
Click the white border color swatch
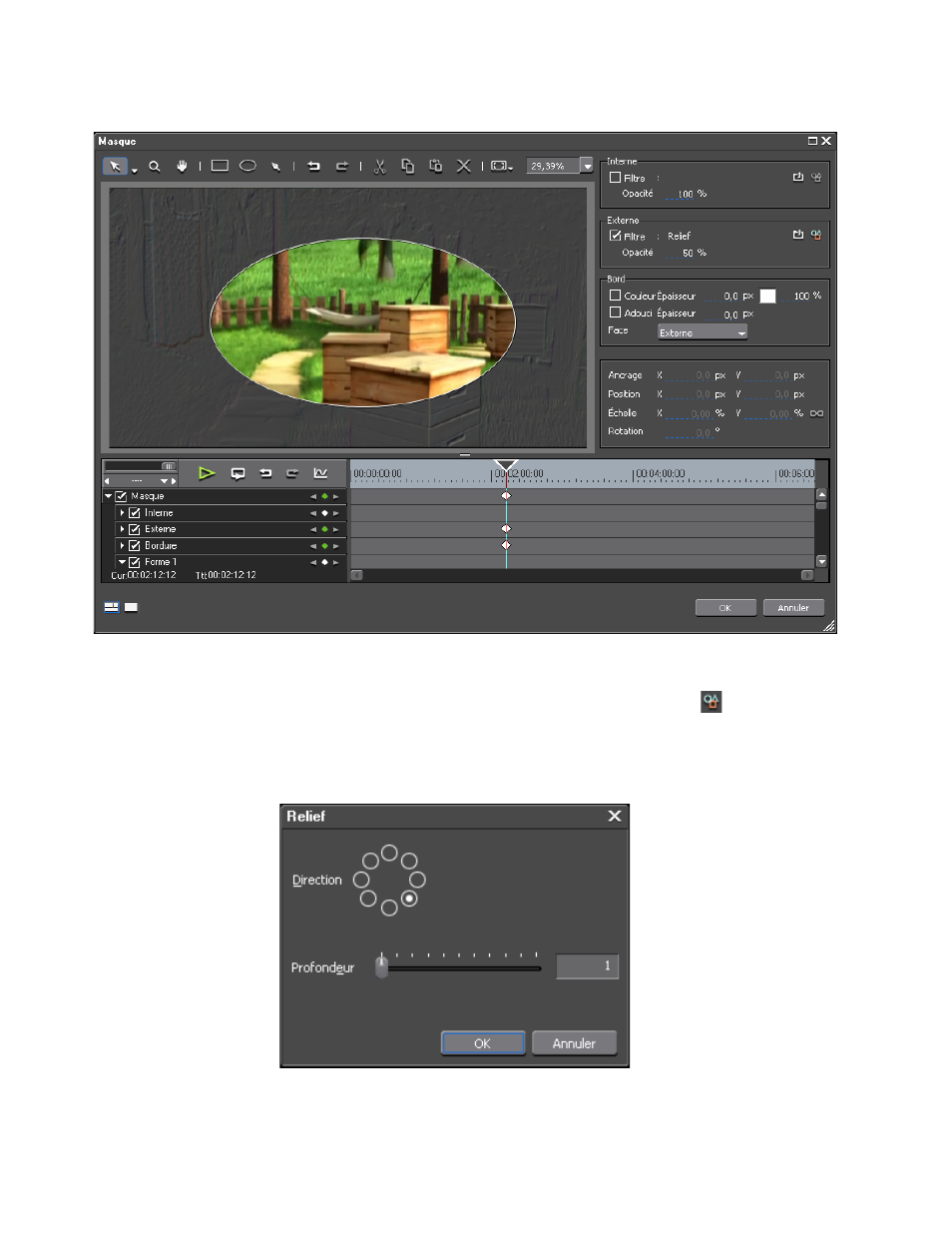(767, 297)
